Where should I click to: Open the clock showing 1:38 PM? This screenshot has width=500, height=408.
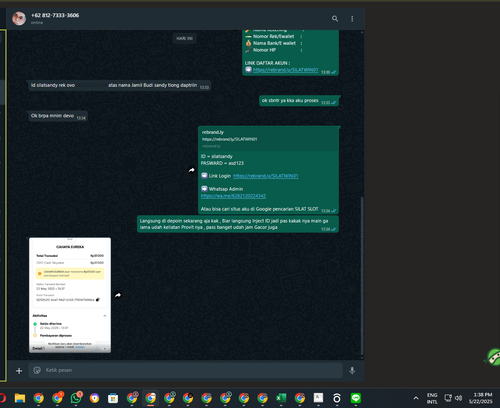click(480, 398)
